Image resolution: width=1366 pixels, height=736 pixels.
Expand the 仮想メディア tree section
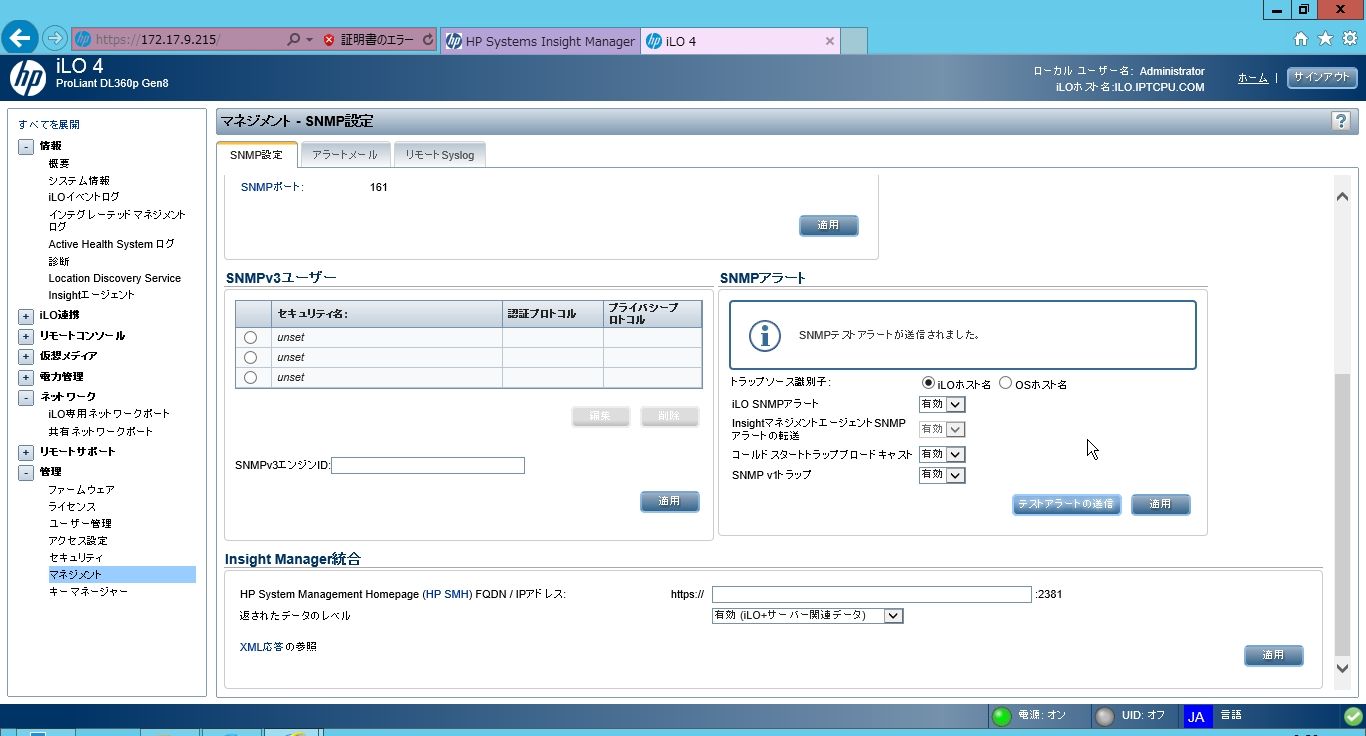(x=26, y=357)
